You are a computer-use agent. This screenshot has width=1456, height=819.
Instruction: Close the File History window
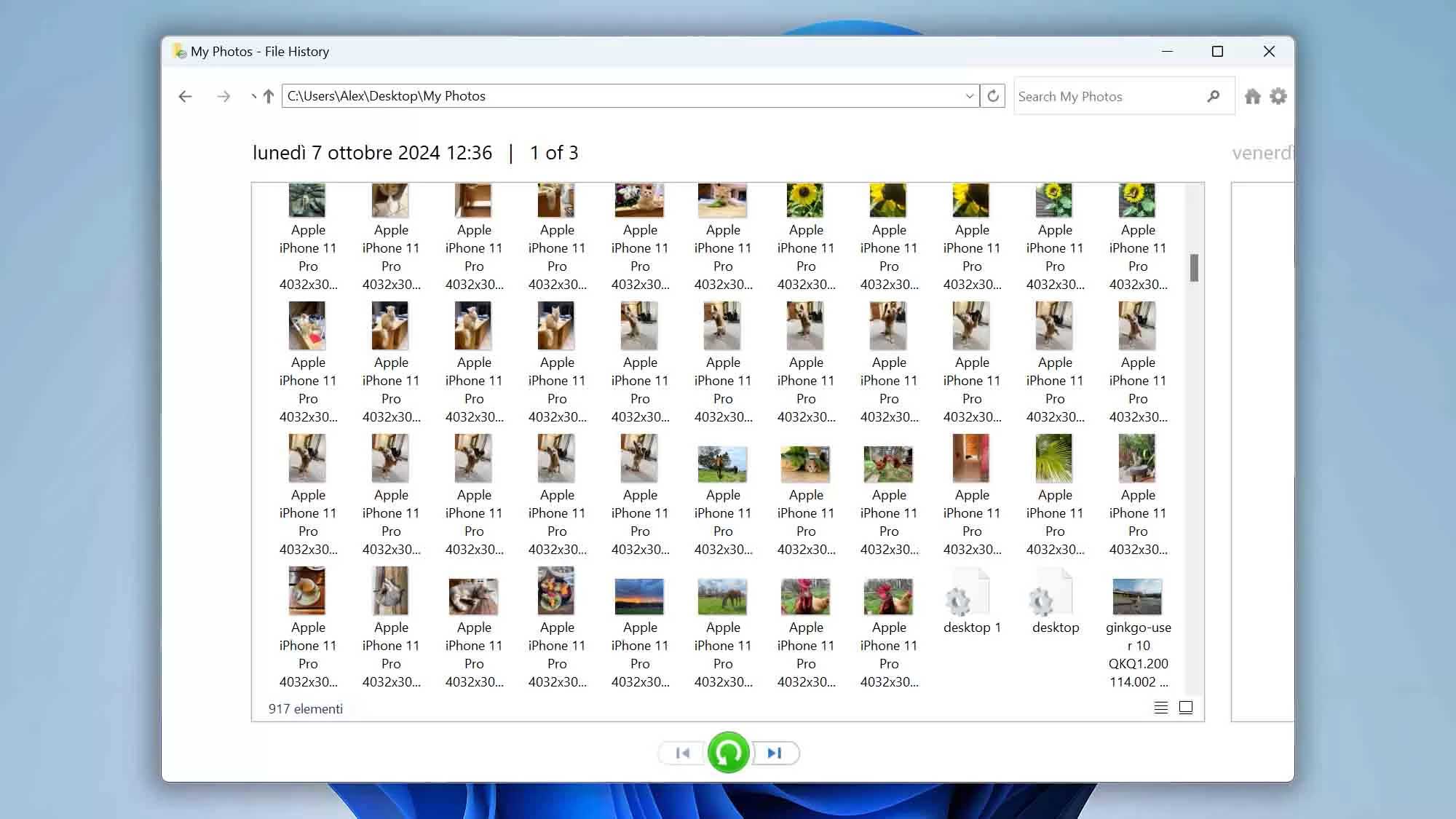(1269, 52)
